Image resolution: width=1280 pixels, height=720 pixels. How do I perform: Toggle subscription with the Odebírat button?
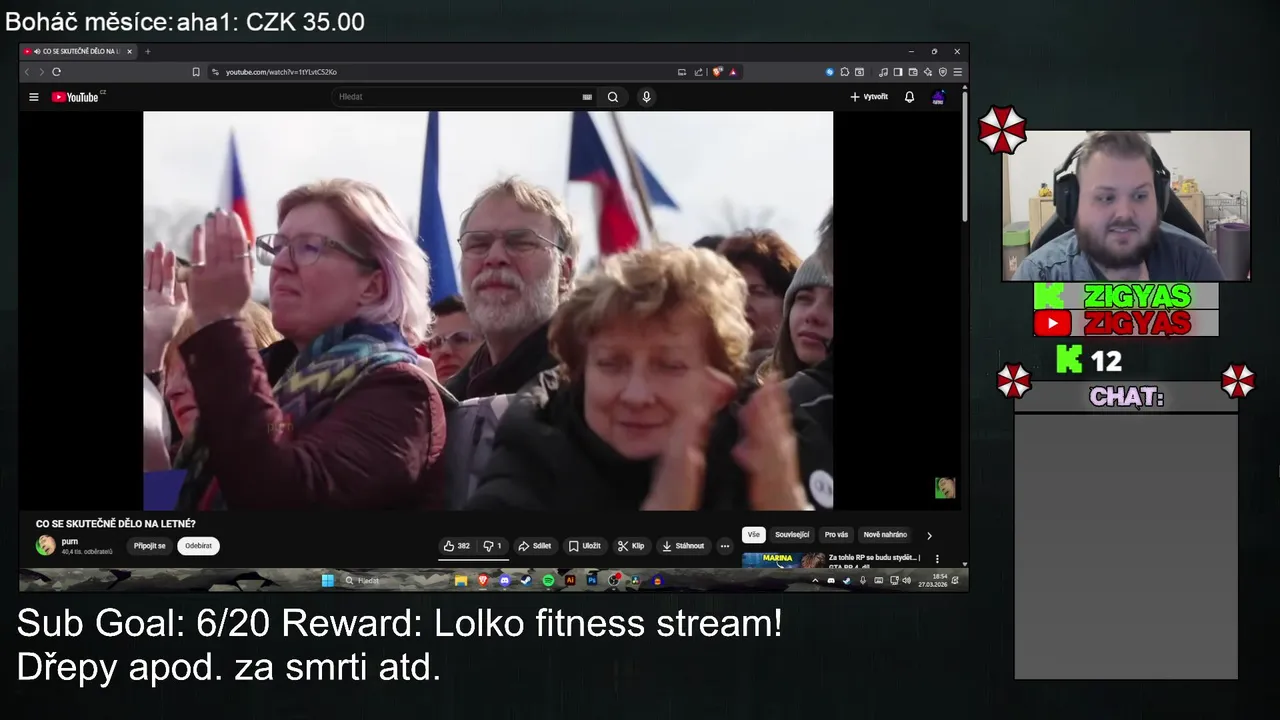[x=198, y=546]
